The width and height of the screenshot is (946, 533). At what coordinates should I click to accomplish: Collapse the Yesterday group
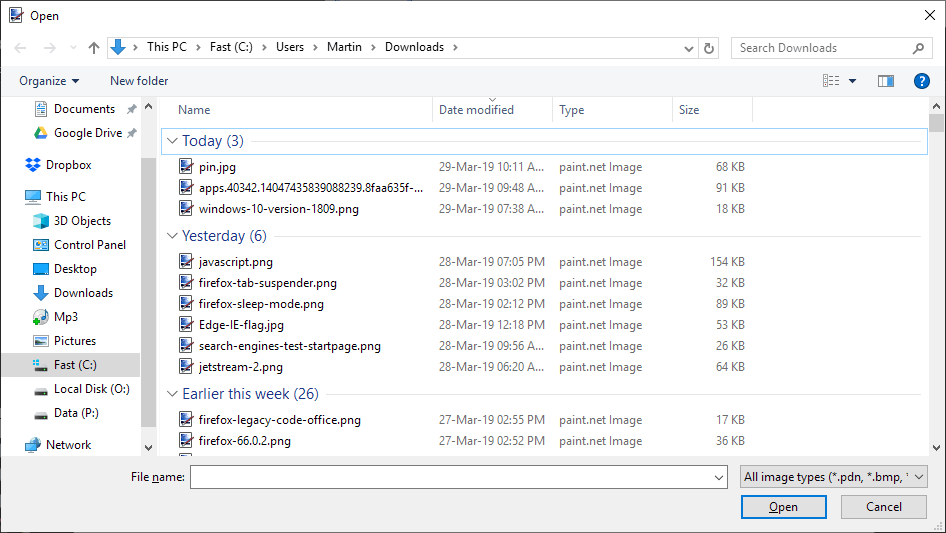pyautogui.click(x=172, y=236)
